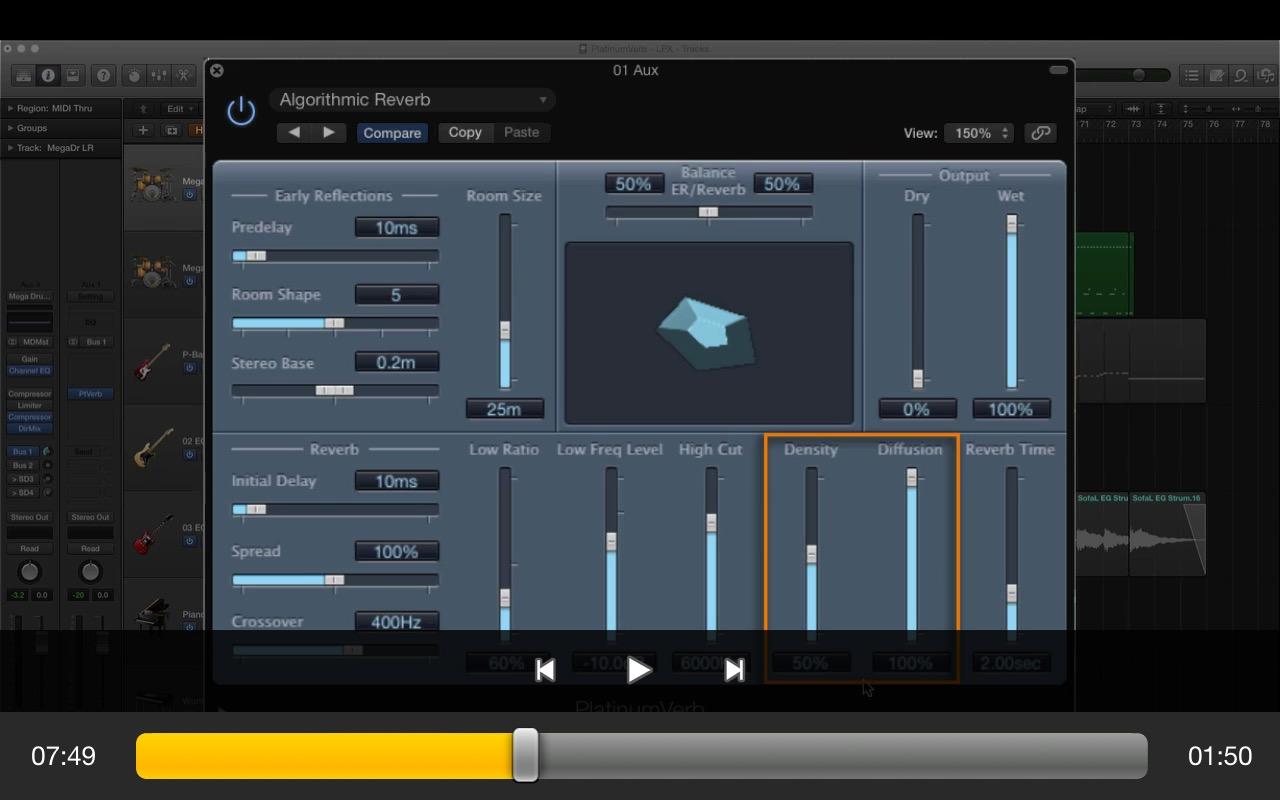Open the View 150% size dropdown
The height and width of the screenshot is (800, 1280).
click(x=979, y=133)
